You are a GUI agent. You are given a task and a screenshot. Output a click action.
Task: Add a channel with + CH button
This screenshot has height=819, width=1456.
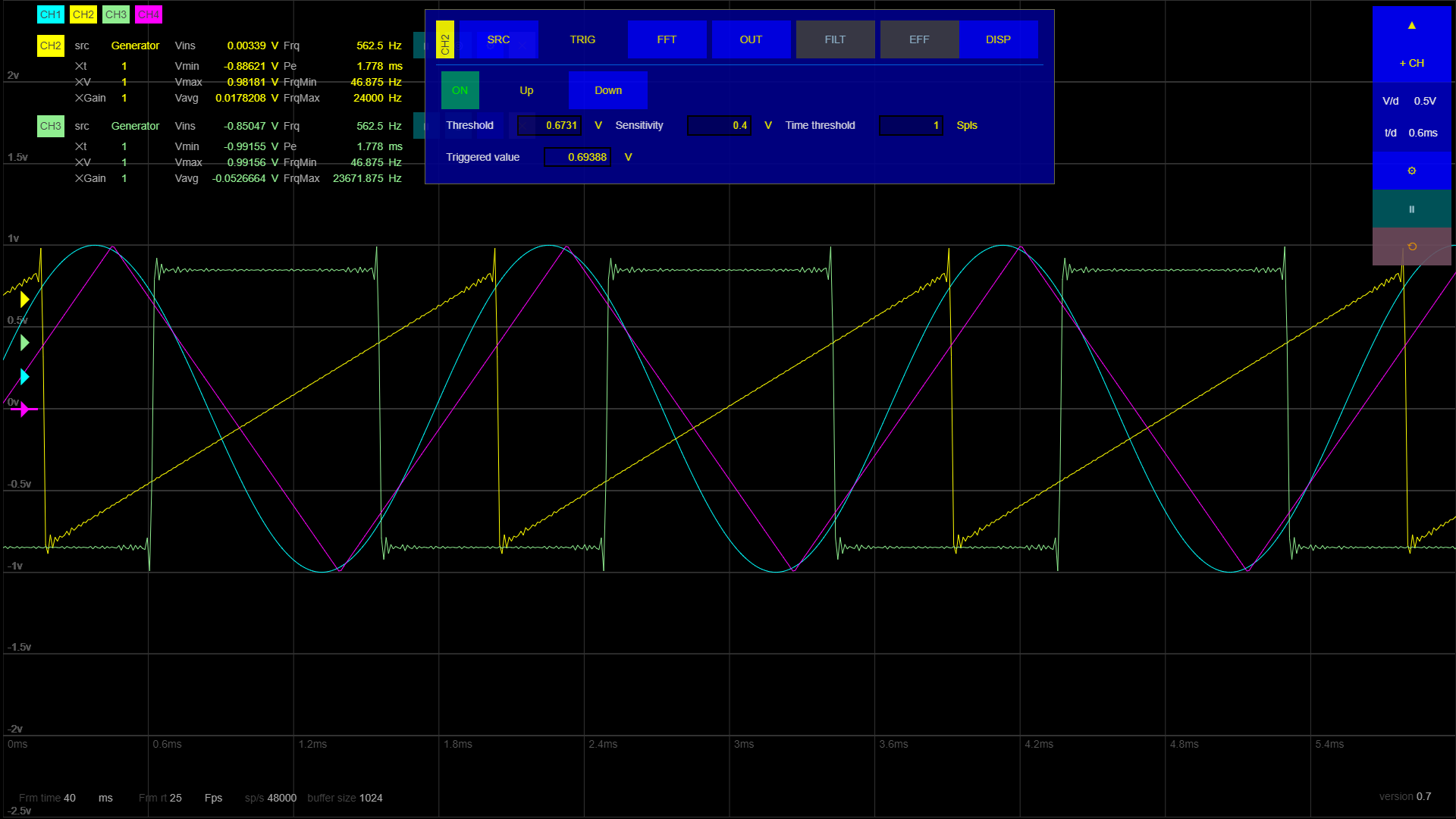1411,63
